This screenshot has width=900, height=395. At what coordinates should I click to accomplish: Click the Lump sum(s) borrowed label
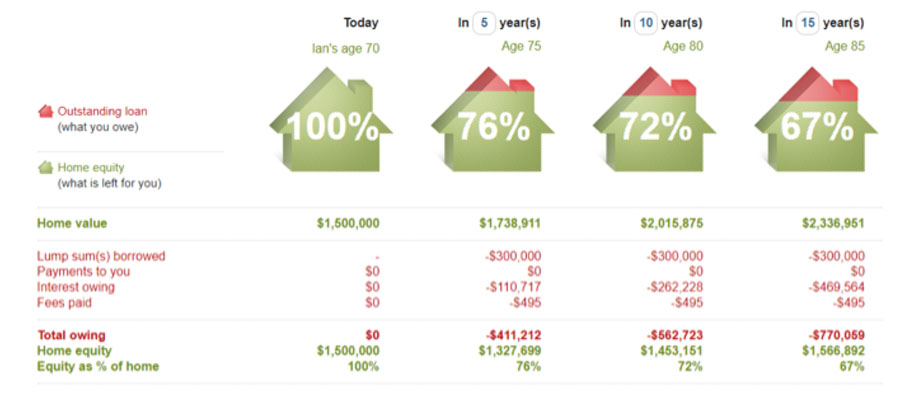[101, 256]
